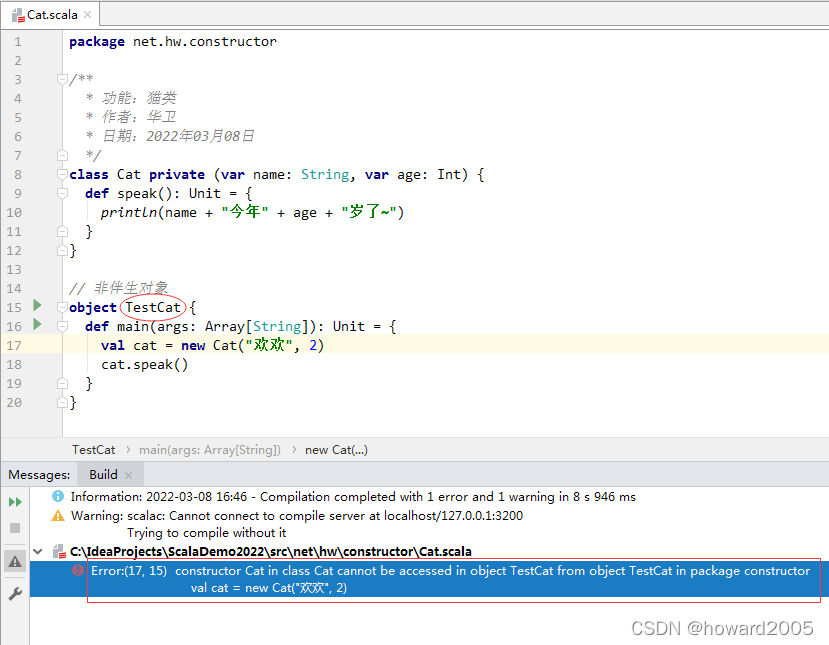Select TestCat in the breadcrumb bar

pyautogui.click(x=94, y=450)
